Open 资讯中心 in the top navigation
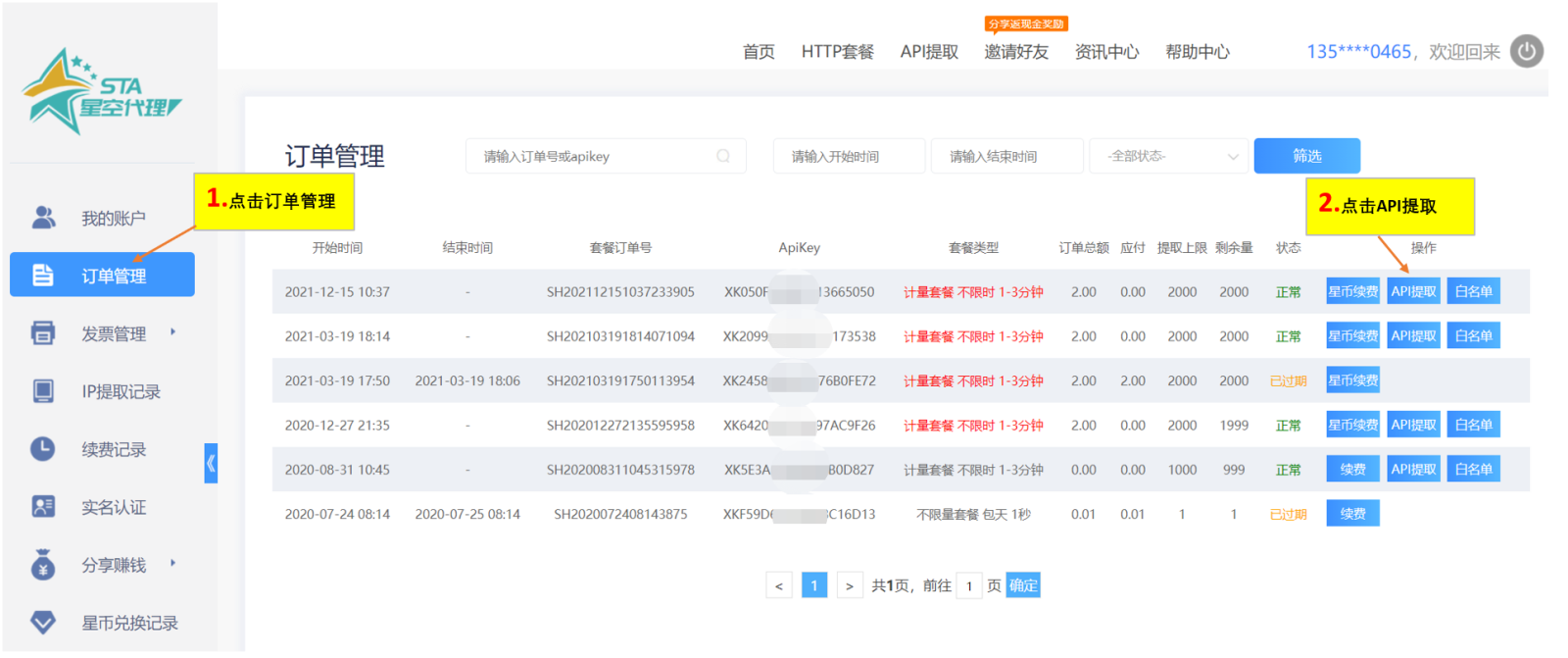This screenshot has width=1568, height=658. point(1106,52)
